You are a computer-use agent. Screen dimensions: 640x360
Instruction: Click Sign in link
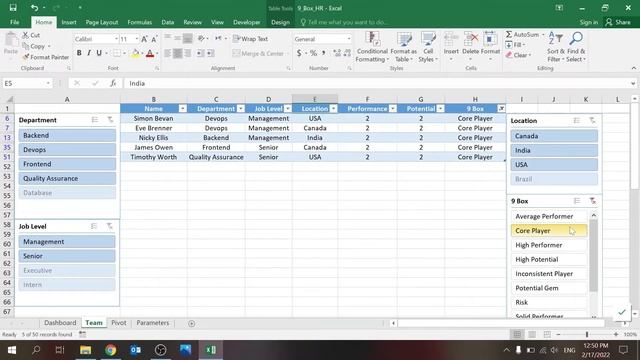[589, 22]
